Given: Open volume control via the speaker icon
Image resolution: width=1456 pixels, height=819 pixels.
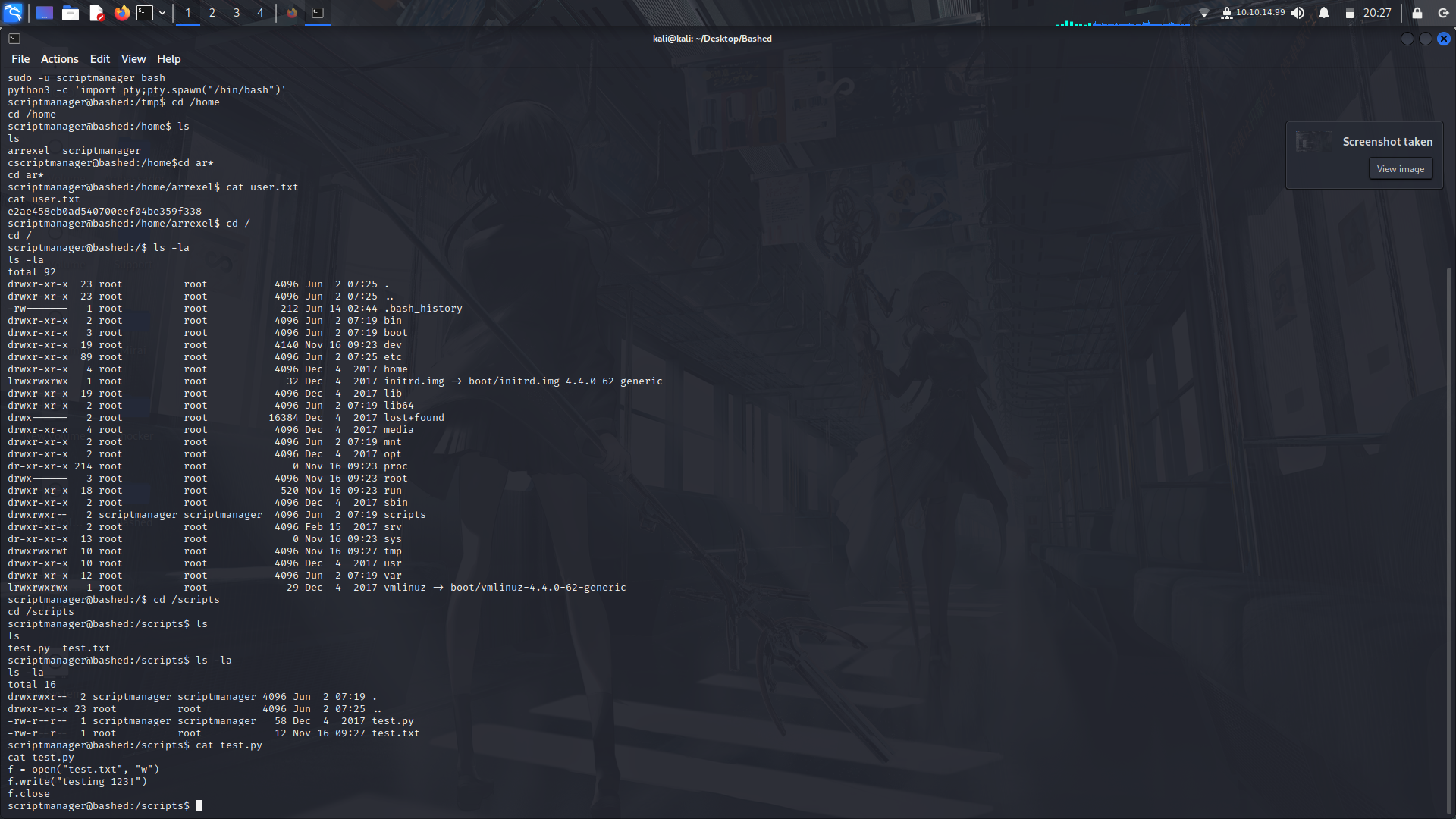Looking at the screenshot, I should (1298, 12).
